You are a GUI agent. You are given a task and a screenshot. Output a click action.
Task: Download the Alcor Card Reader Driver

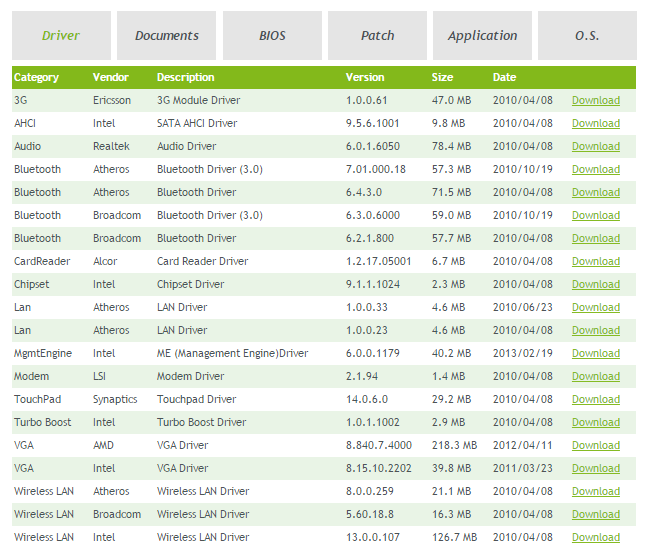[596, 262]
